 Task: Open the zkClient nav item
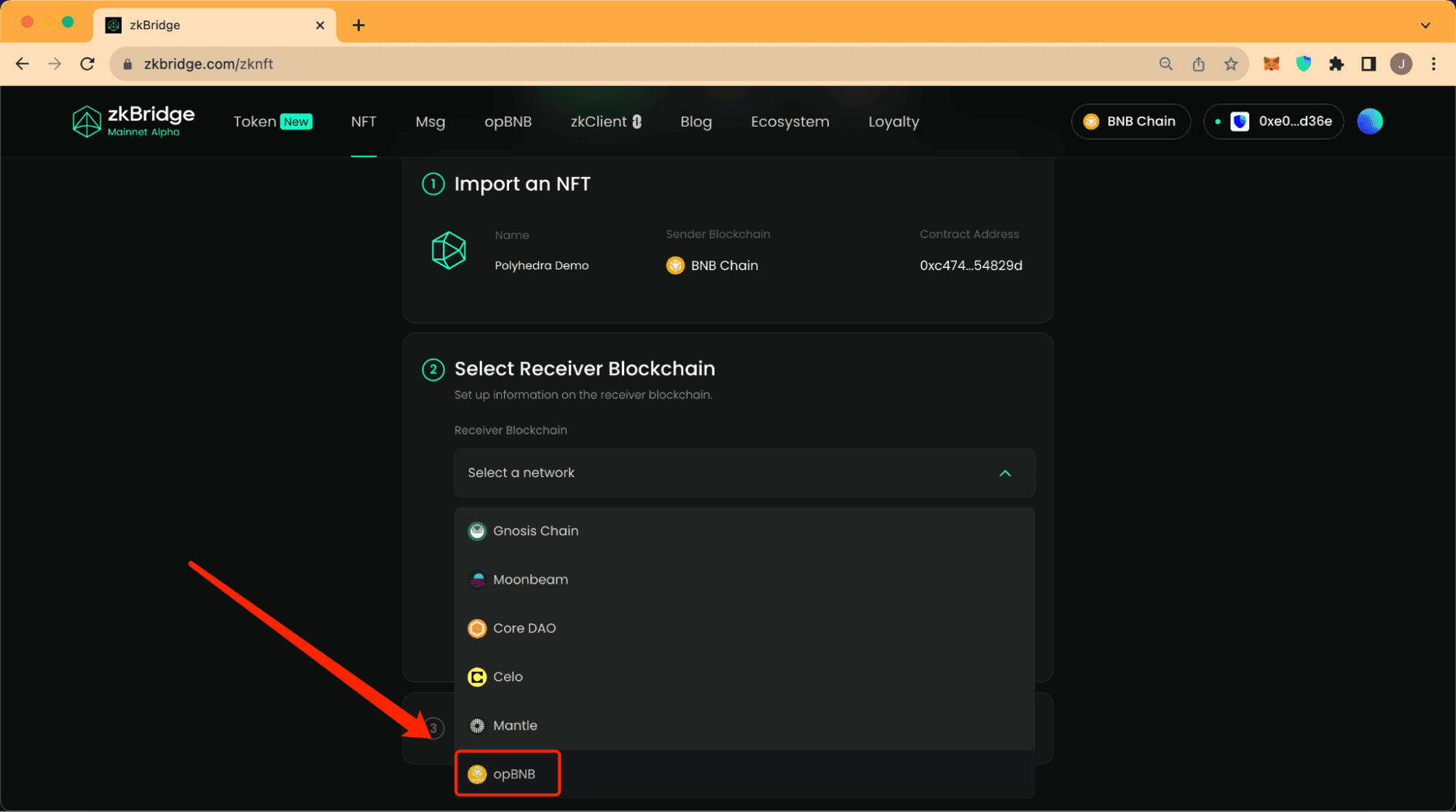tap(606, 122)
